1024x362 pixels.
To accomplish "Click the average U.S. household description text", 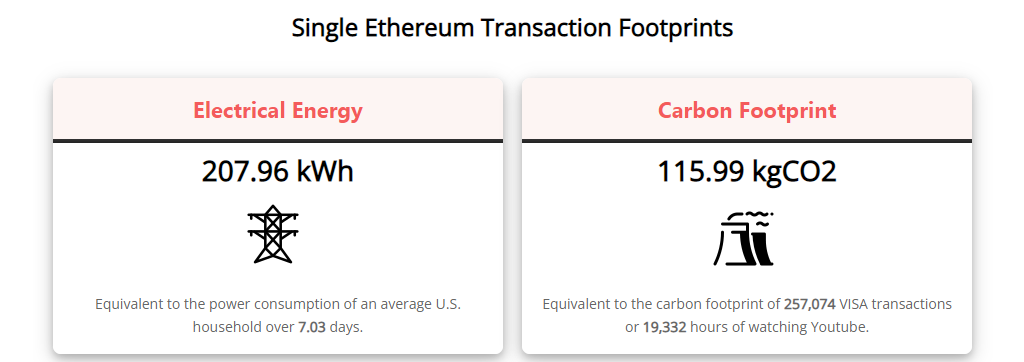I will 278,316.
